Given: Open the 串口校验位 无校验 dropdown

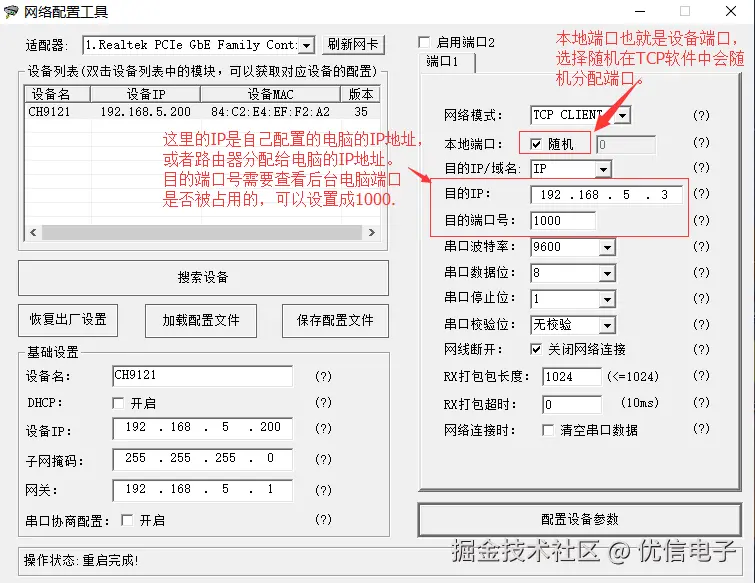Looking at the screenshot, I should tap(607, 325).
